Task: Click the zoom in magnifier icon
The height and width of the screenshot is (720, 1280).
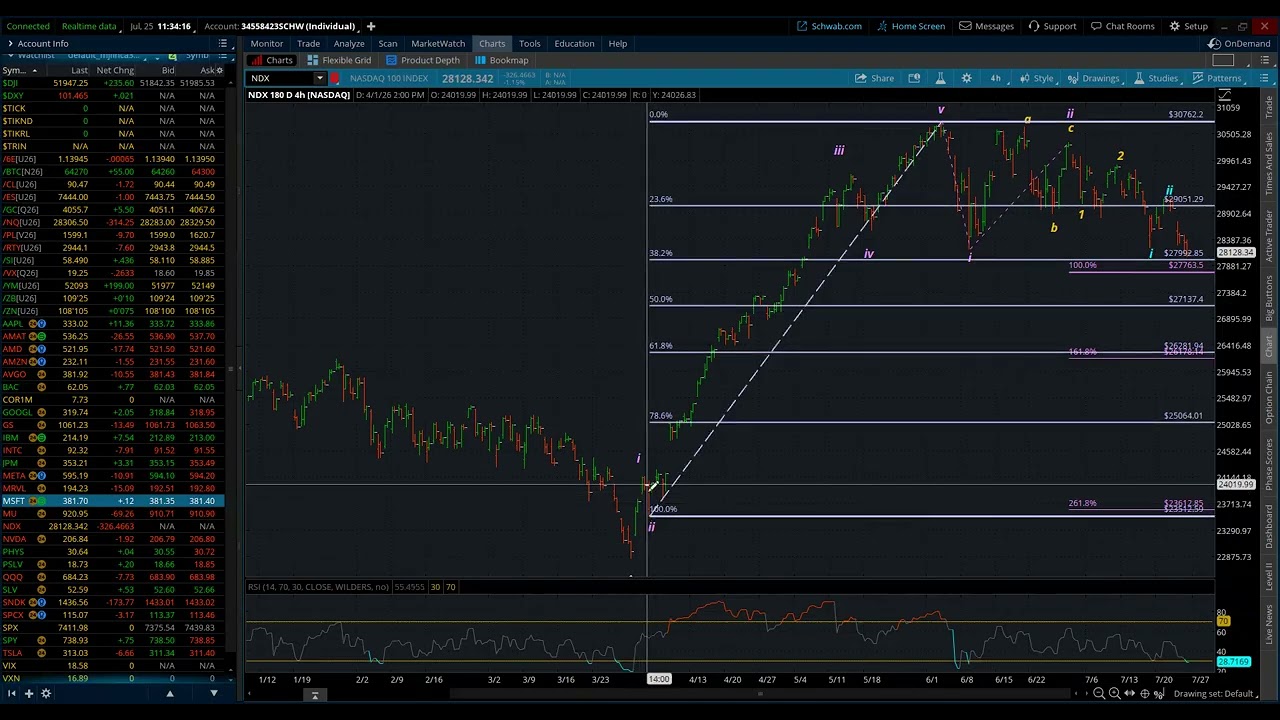Action: (1114, 694)
